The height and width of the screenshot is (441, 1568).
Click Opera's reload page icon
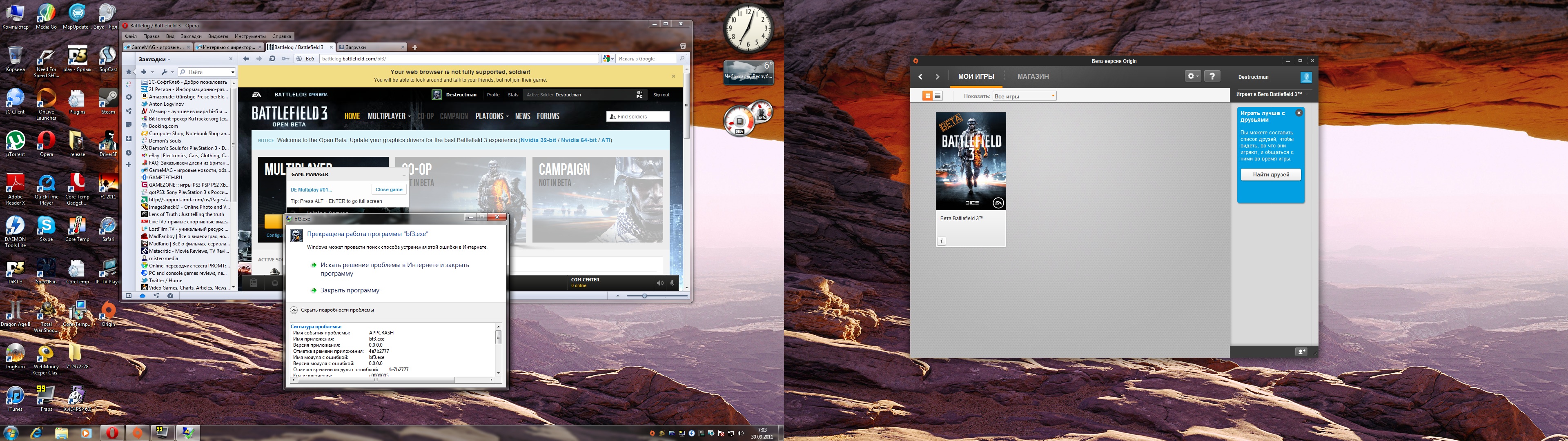272,58
